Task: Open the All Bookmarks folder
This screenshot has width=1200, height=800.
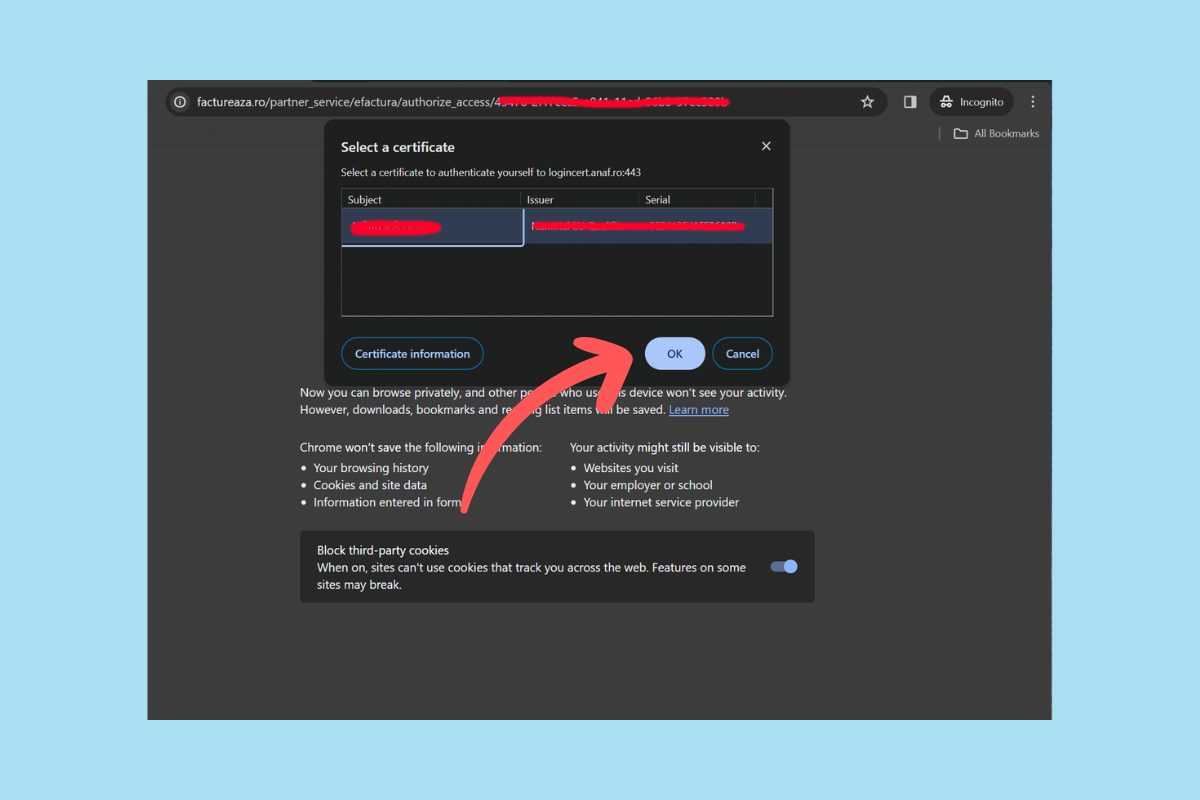Action: 996,134
